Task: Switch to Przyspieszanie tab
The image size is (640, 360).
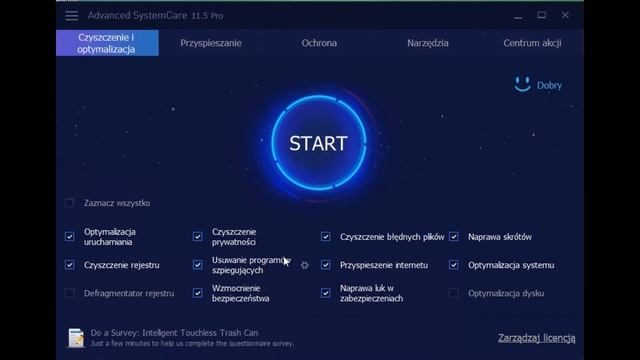Action: coord(211,43)
